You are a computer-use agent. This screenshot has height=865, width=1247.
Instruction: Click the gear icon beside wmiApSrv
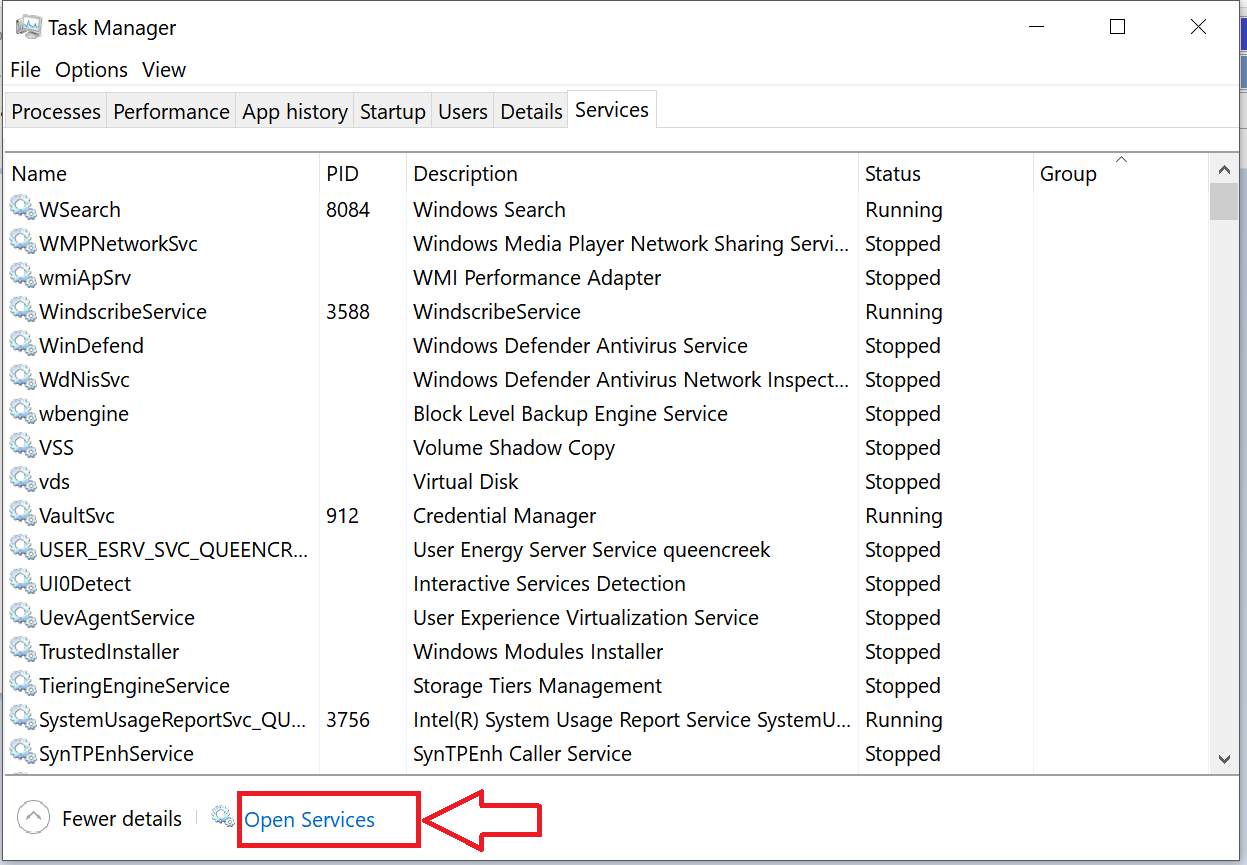[23, 276]
